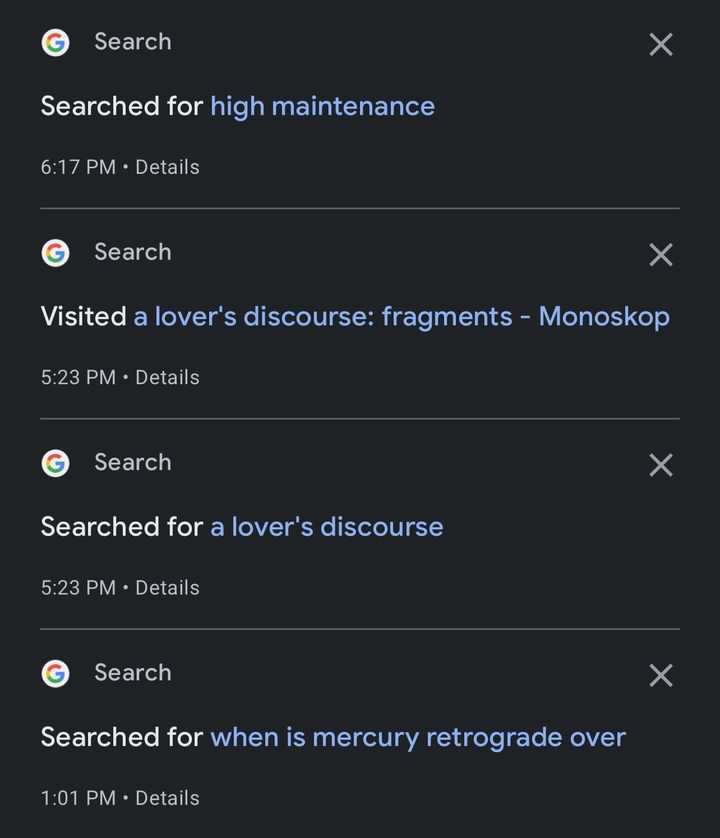Open the 'a lover's discourse' search link
Image resolution: width=720 pixels, height=838 pixels.
327,527
